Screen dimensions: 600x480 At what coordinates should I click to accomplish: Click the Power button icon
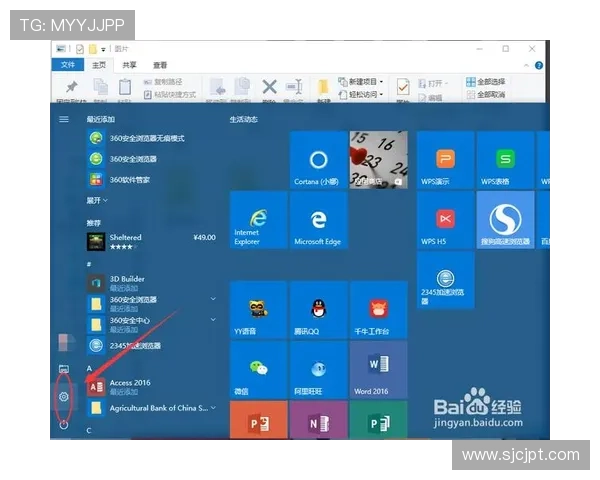click(64, 424)
